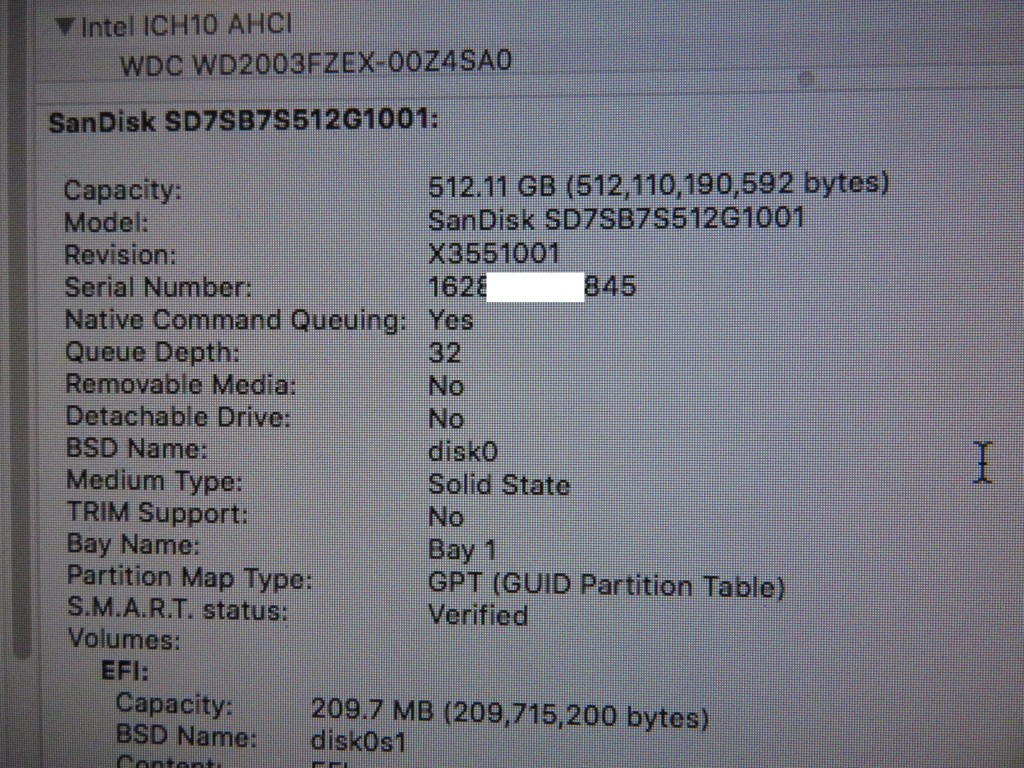The image size is (1024, 768).
Task: Click the 209.7 MB EFI capacity value
Action: click(509, 714)
